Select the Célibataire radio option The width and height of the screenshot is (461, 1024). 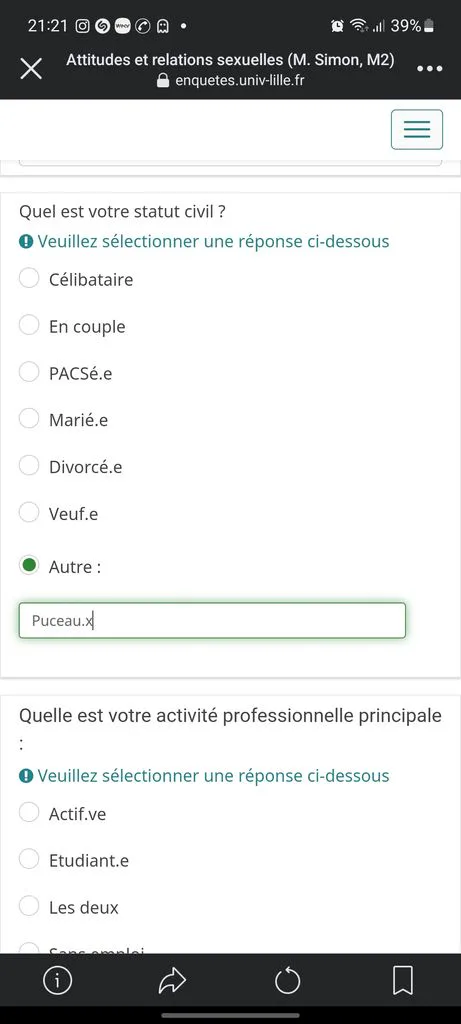(x=29, y=278)
